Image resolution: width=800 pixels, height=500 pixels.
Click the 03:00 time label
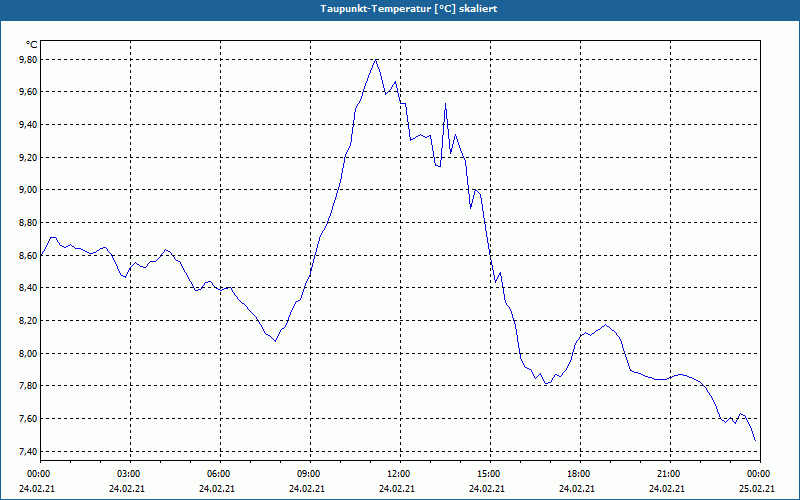tap(130, 474)
